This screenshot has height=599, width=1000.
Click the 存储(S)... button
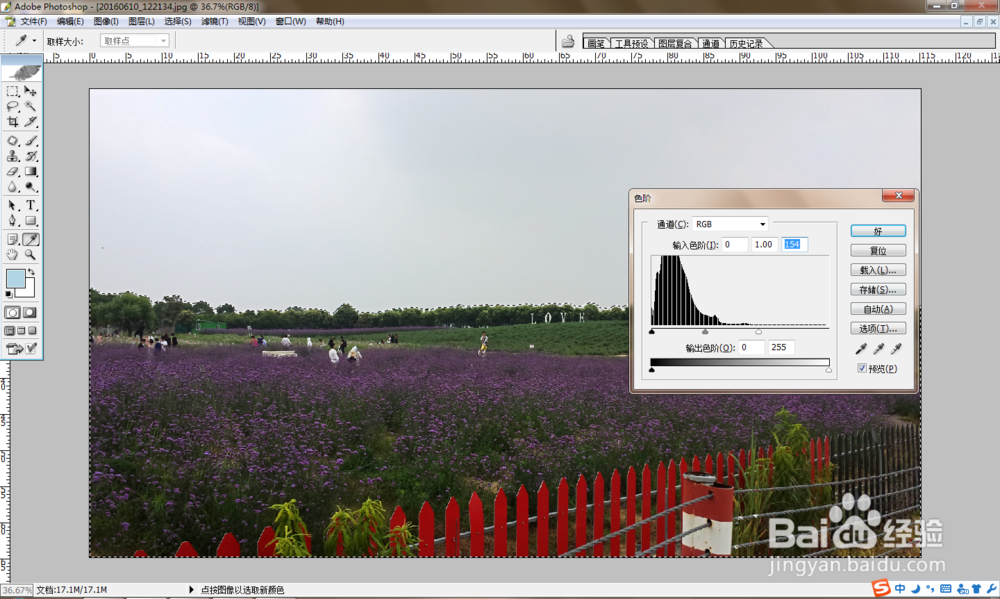[878, 290]
